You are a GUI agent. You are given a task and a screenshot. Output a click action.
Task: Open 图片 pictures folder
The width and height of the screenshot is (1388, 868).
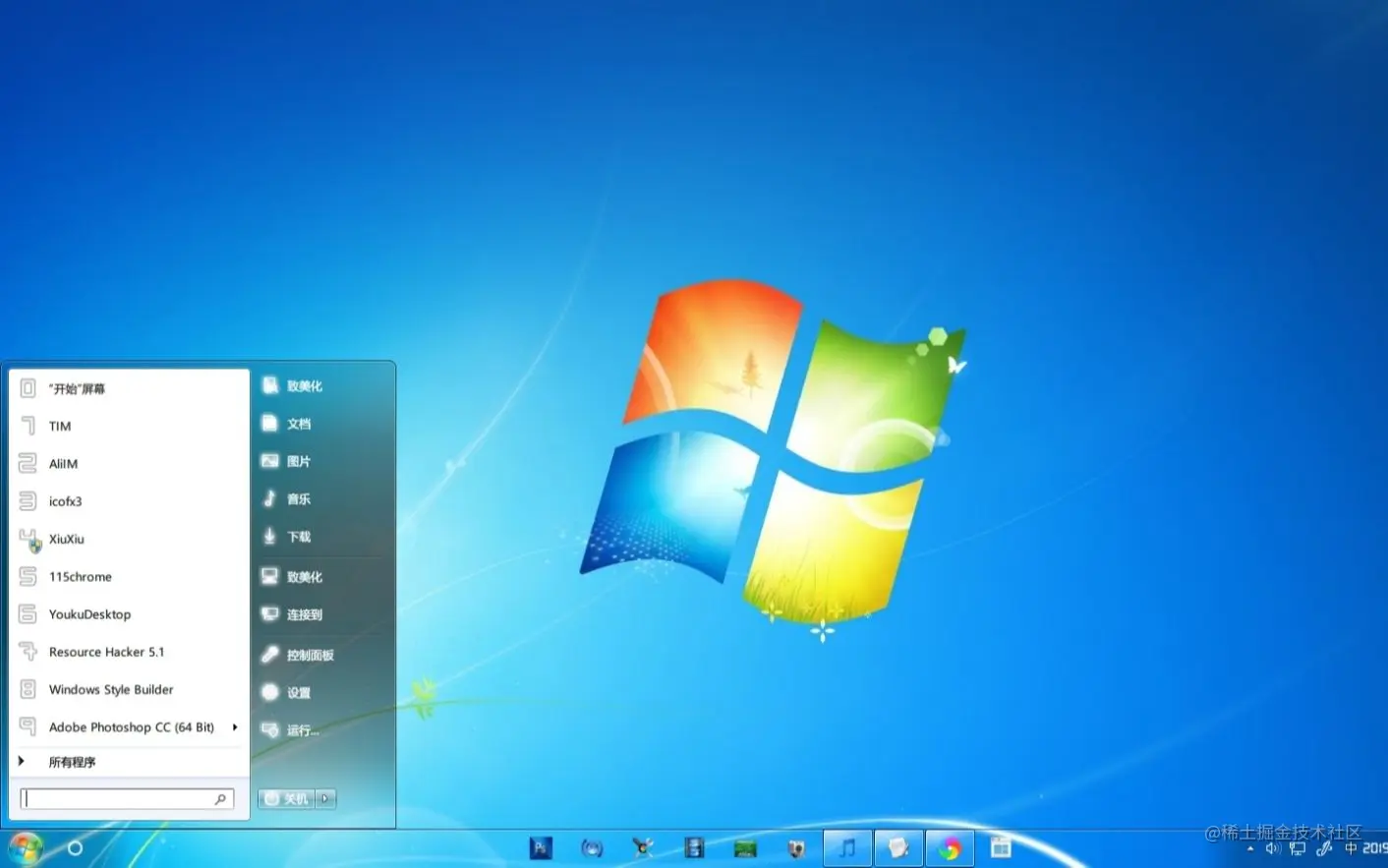[x=323, y=461]
